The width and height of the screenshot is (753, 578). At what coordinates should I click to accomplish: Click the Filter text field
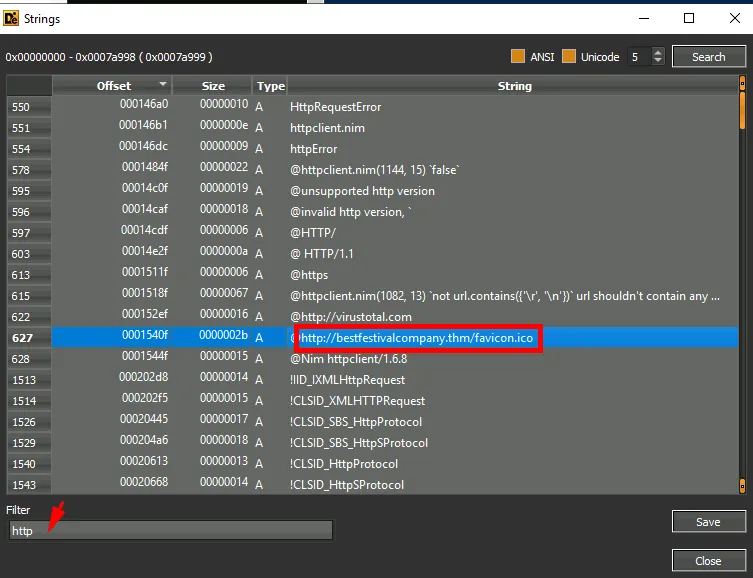[x=170, y=530]
